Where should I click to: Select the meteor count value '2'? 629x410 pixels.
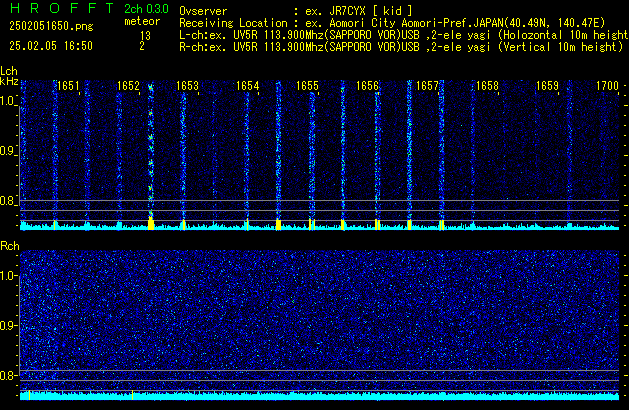point(142,46)
